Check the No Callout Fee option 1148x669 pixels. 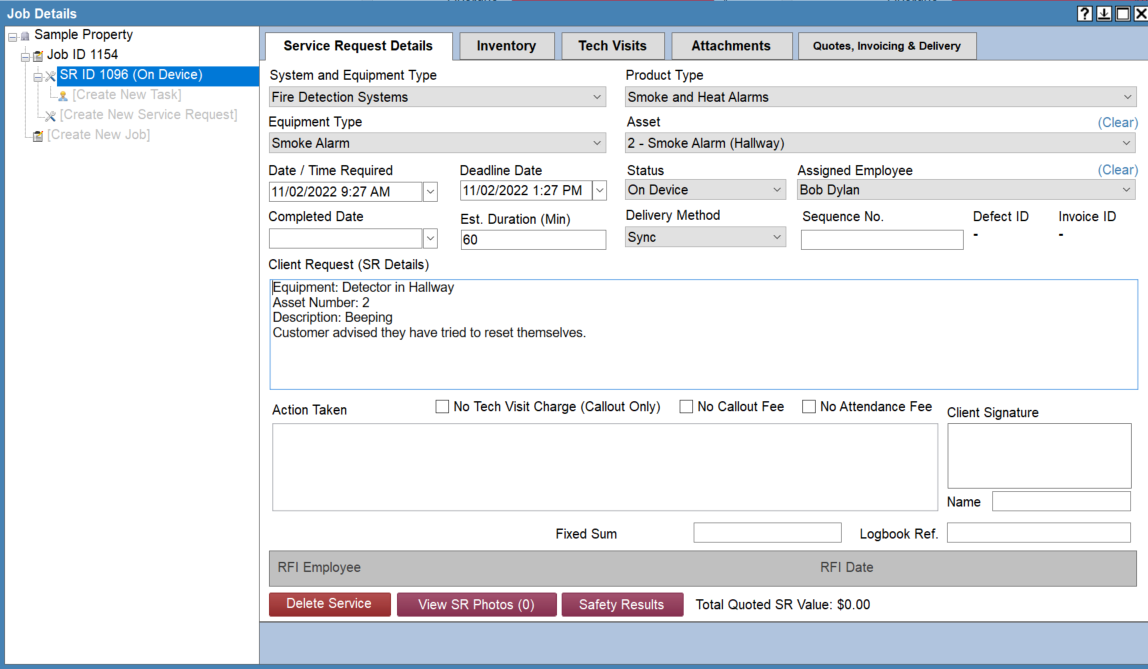point(686,406)
